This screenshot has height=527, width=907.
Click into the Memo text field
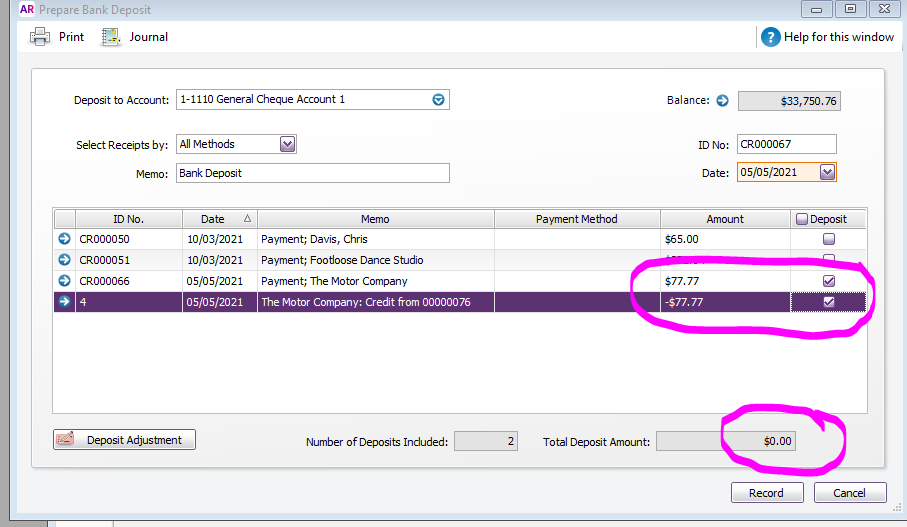[312, 173]
